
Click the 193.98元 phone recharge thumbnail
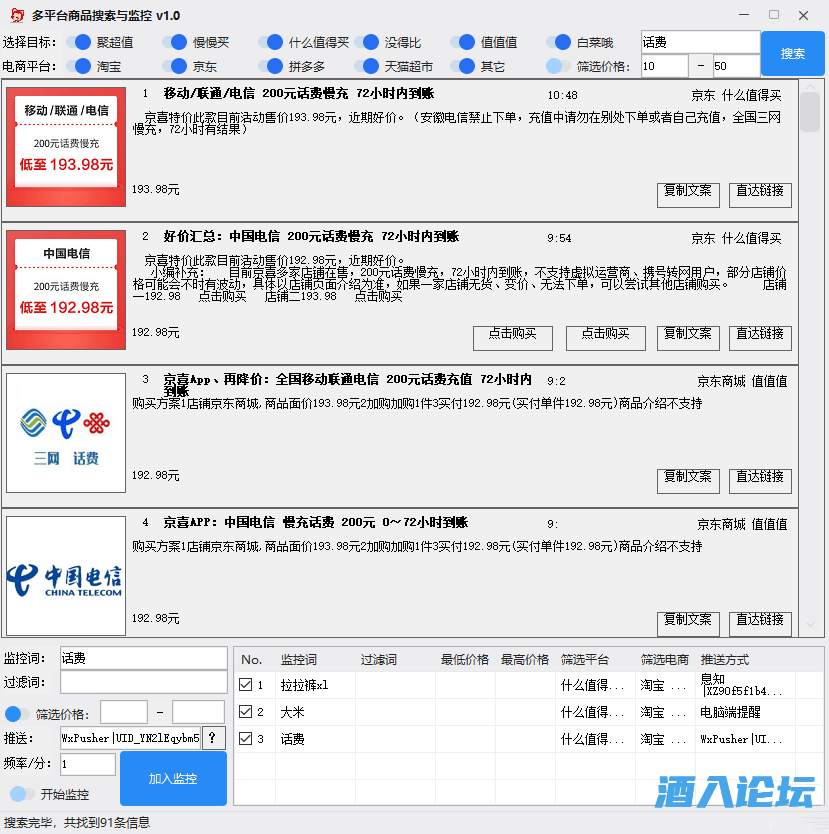pyautogui.click(x=66, y=146)
